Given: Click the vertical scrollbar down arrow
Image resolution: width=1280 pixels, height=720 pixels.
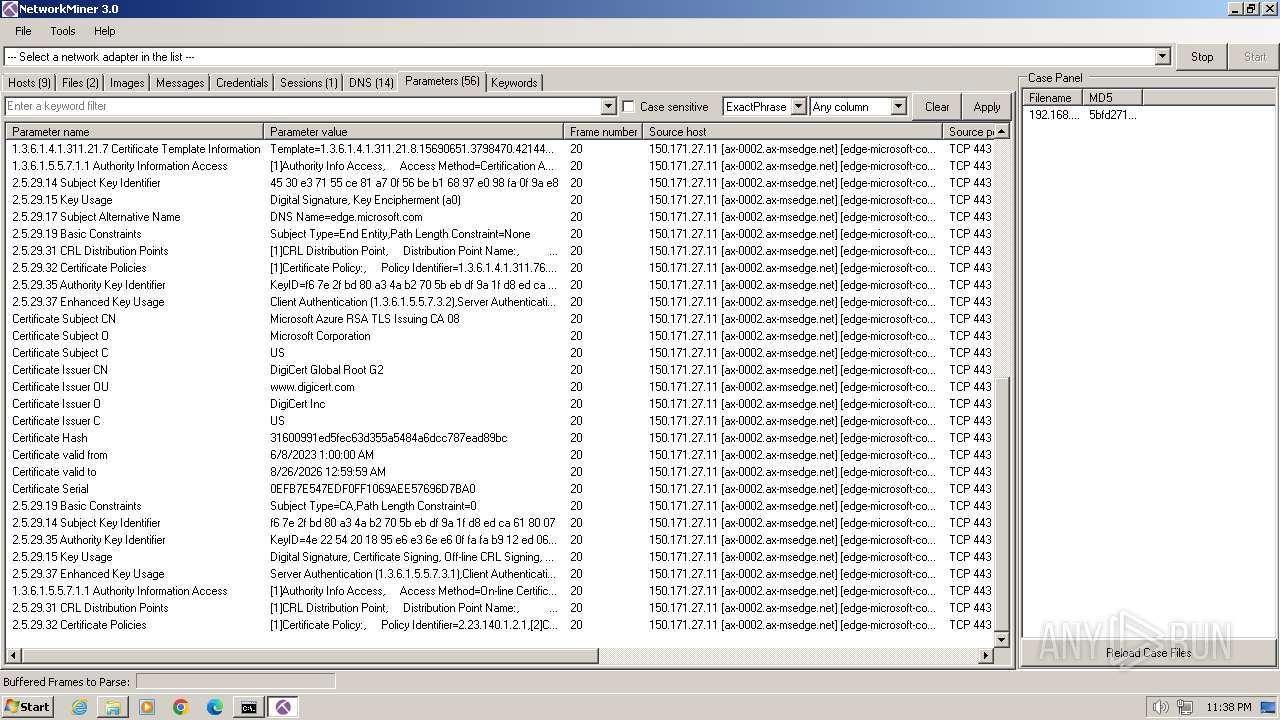Looking at the screenshot, I should [x=1002, y=639].
